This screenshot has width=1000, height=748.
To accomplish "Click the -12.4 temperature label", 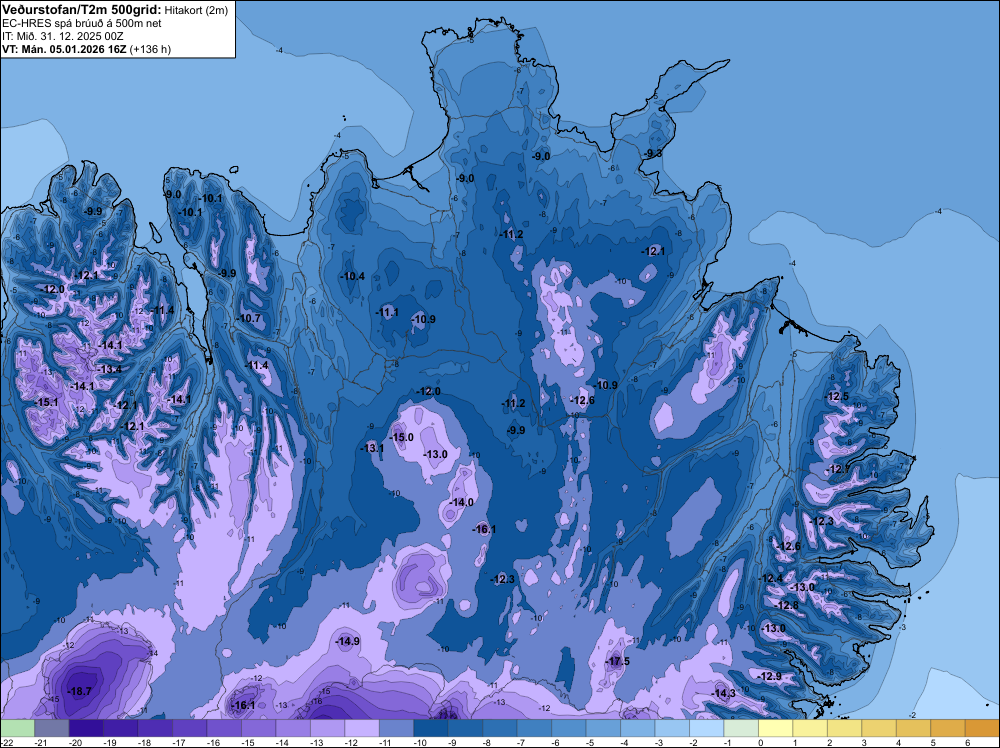I will click(770, 578).
